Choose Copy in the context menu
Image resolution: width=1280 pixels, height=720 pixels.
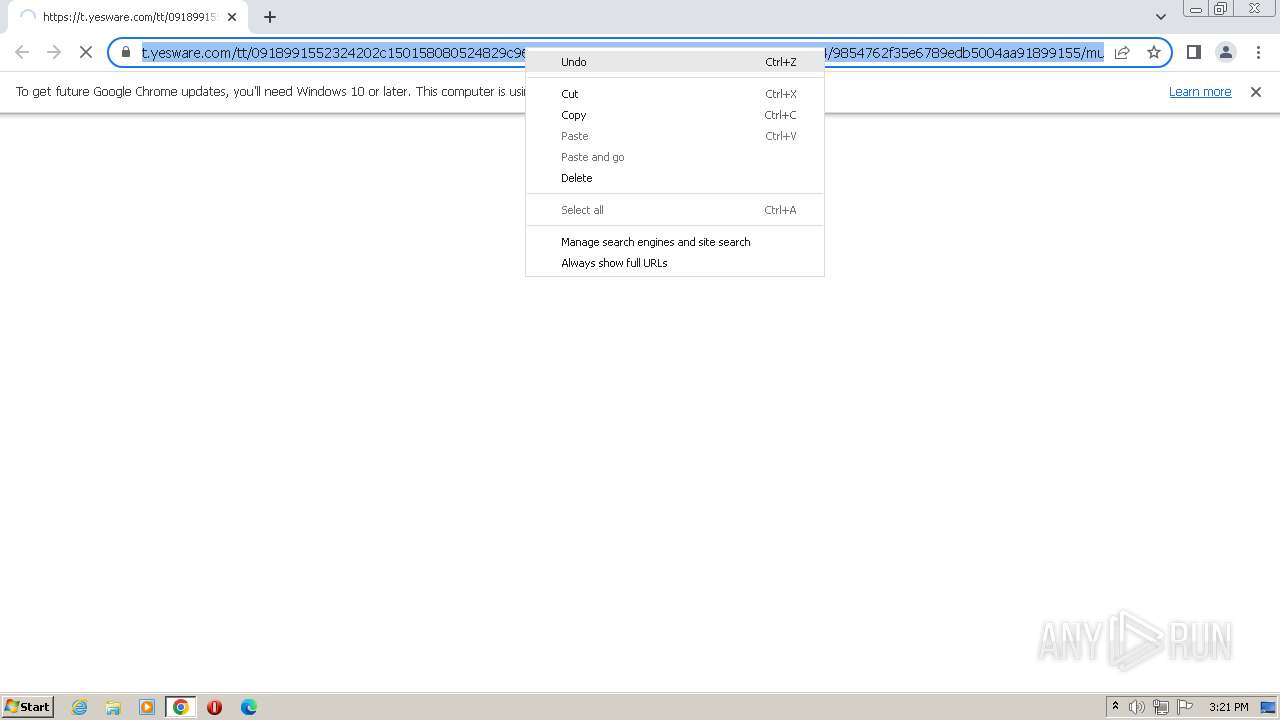click(x=675, y=115)
